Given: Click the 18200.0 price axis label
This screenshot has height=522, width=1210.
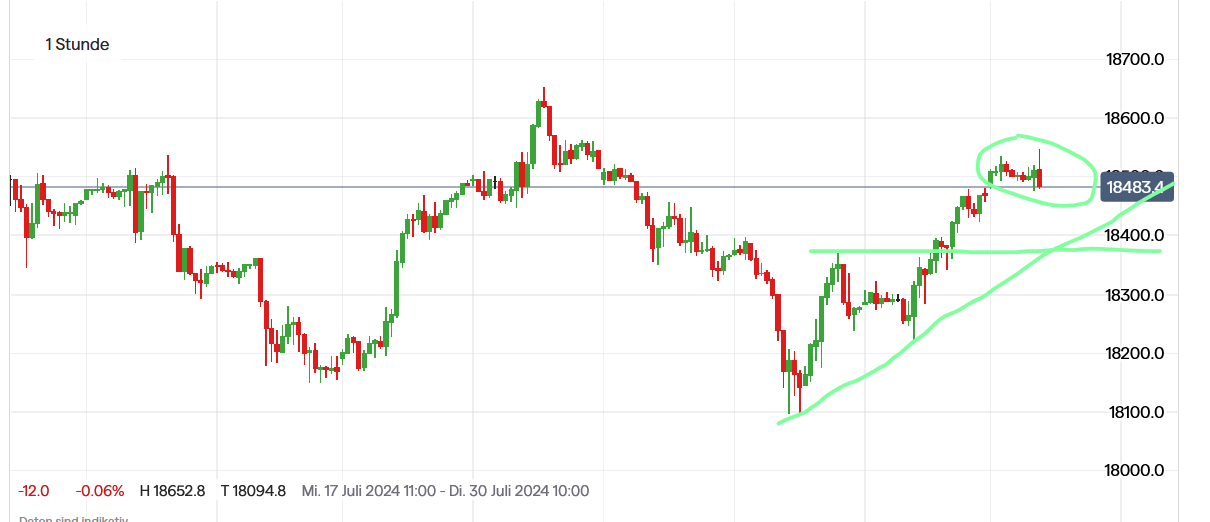Looking at the screenshot, I should (1135, 353).
